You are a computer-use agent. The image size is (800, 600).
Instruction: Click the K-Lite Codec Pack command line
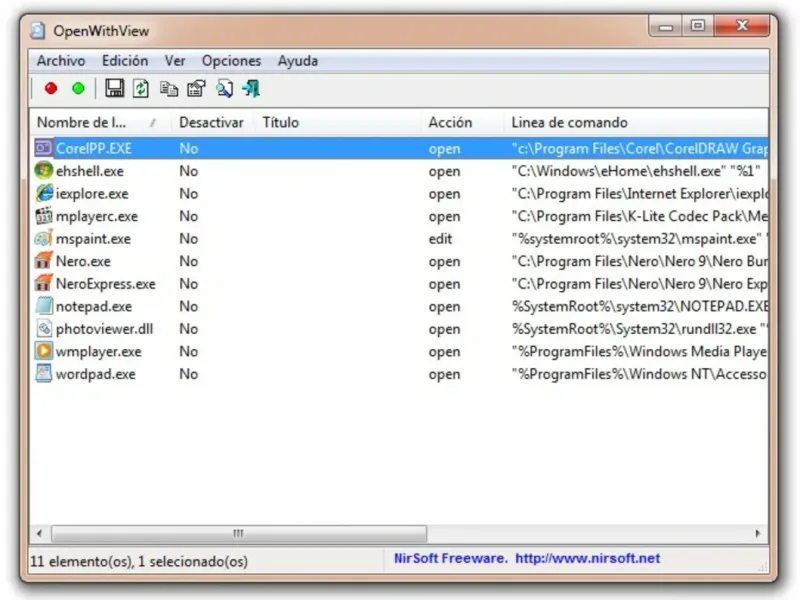click(640, 216)
